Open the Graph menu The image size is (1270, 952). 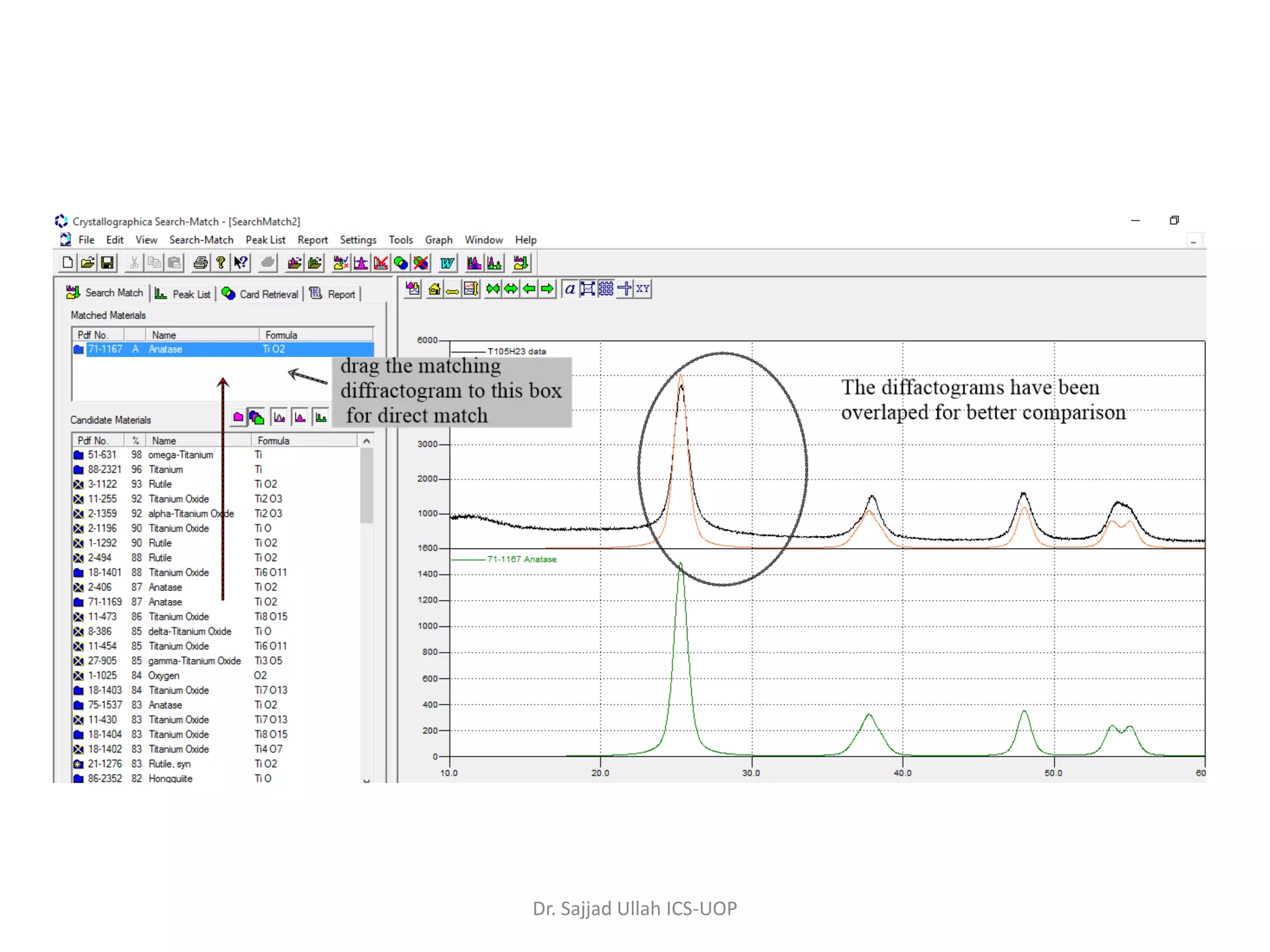coord(438,240)
